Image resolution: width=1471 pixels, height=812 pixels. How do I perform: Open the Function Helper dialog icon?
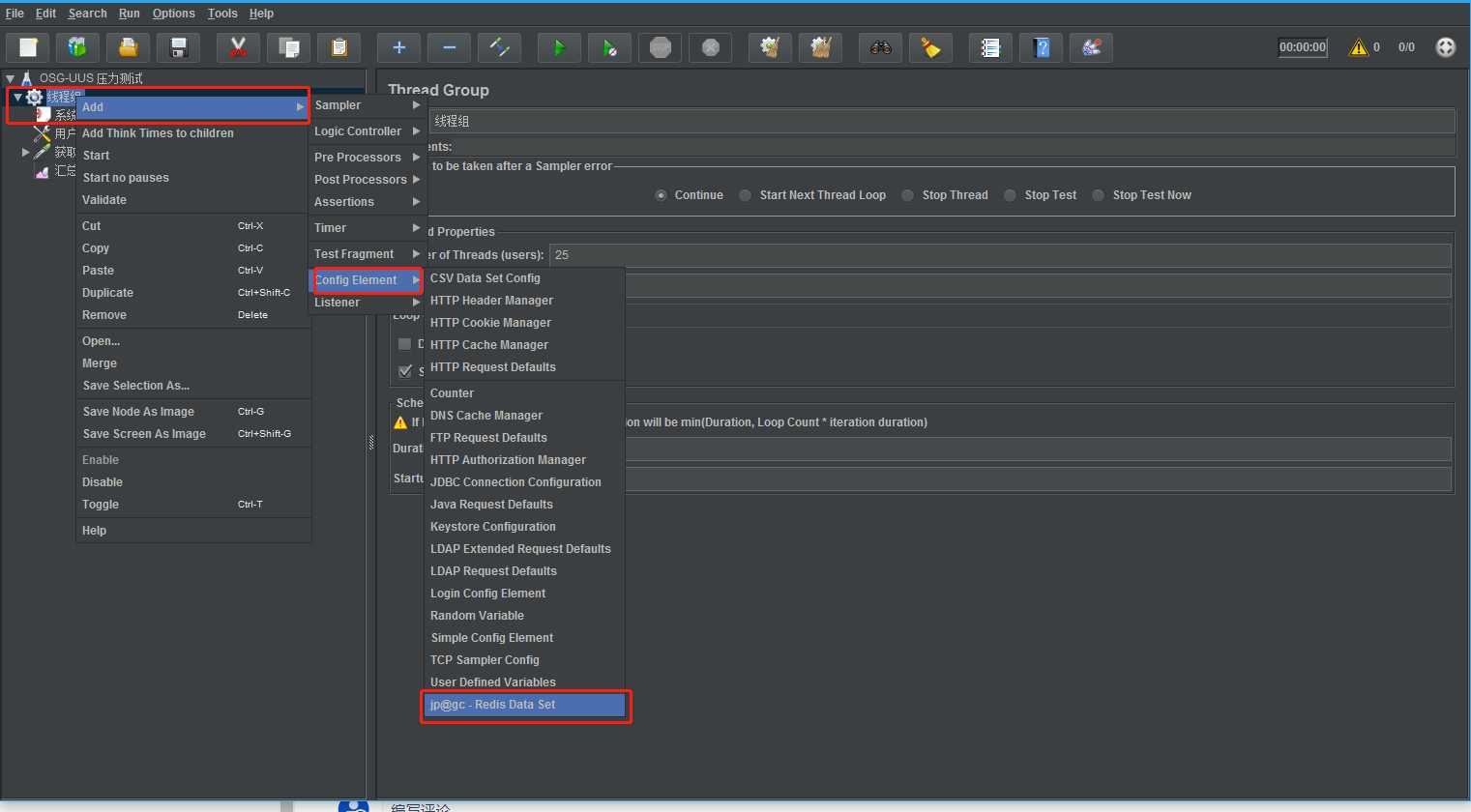tap(990, 47)
